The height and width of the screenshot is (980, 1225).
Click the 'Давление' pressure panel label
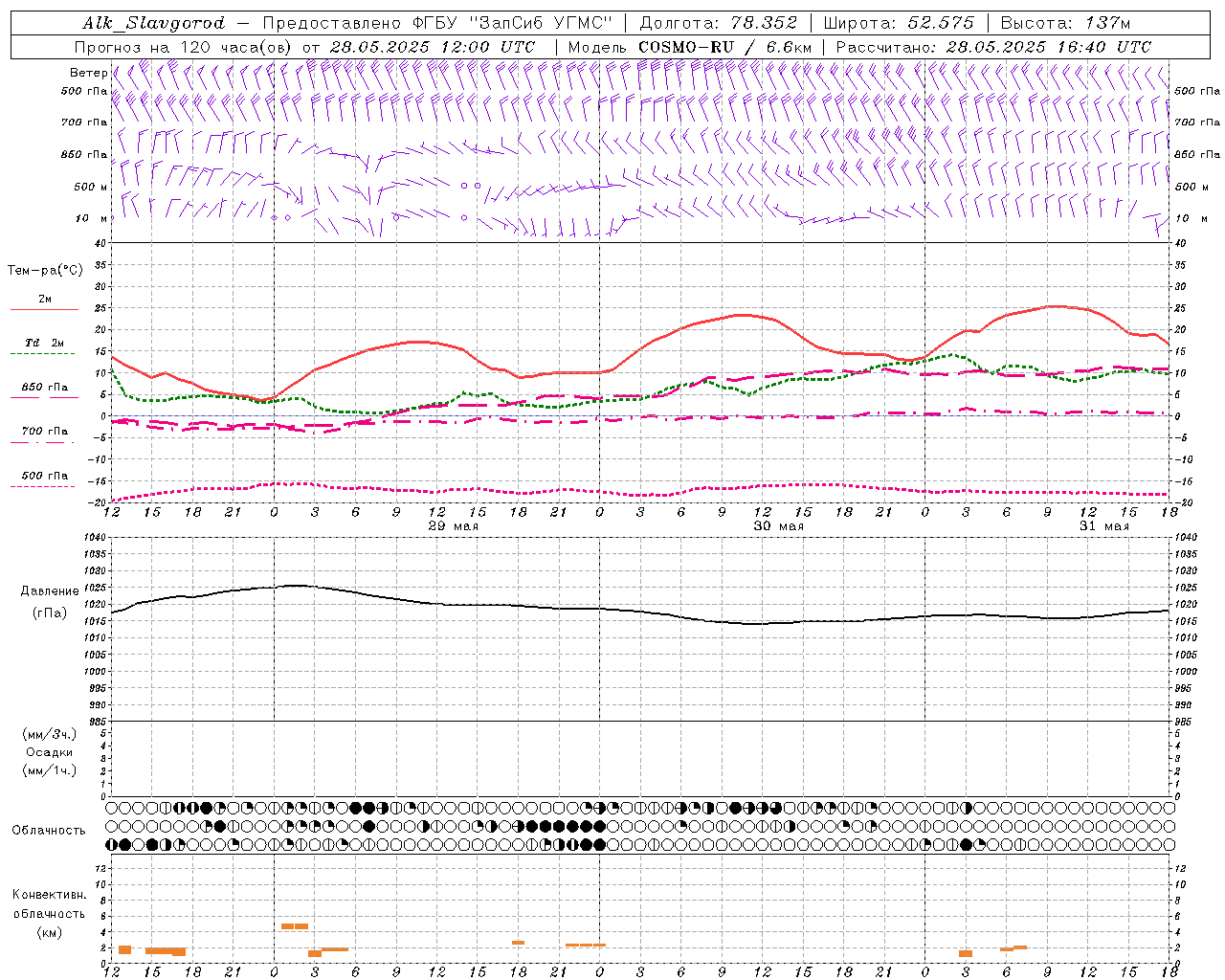[50, 591]
